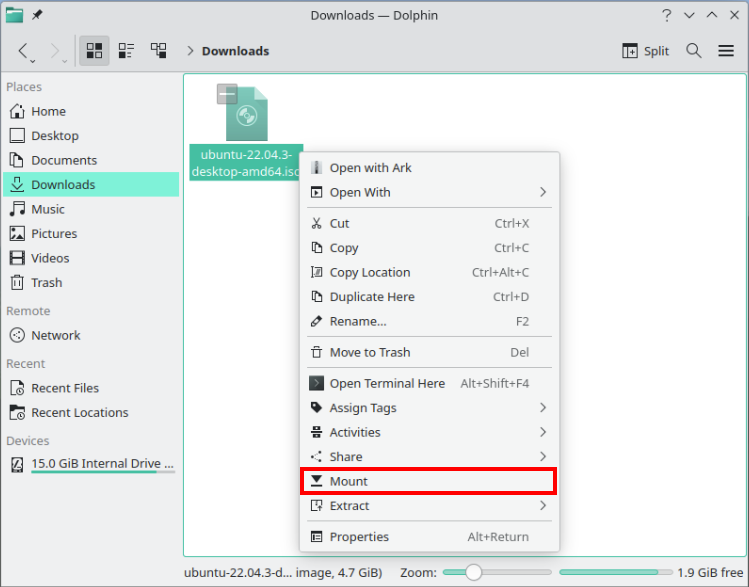Click the ubuntu ISO disc image icon
The width and height of the screenshot is (749, 587).
click(x=246, y=114)
